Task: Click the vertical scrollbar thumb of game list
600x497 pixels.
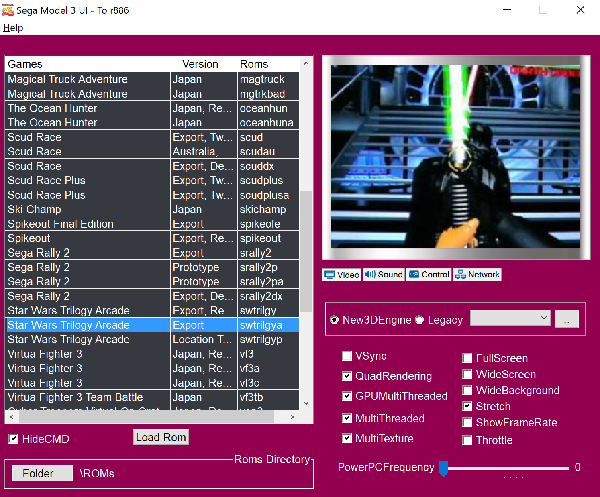Action: pos(306,251)
